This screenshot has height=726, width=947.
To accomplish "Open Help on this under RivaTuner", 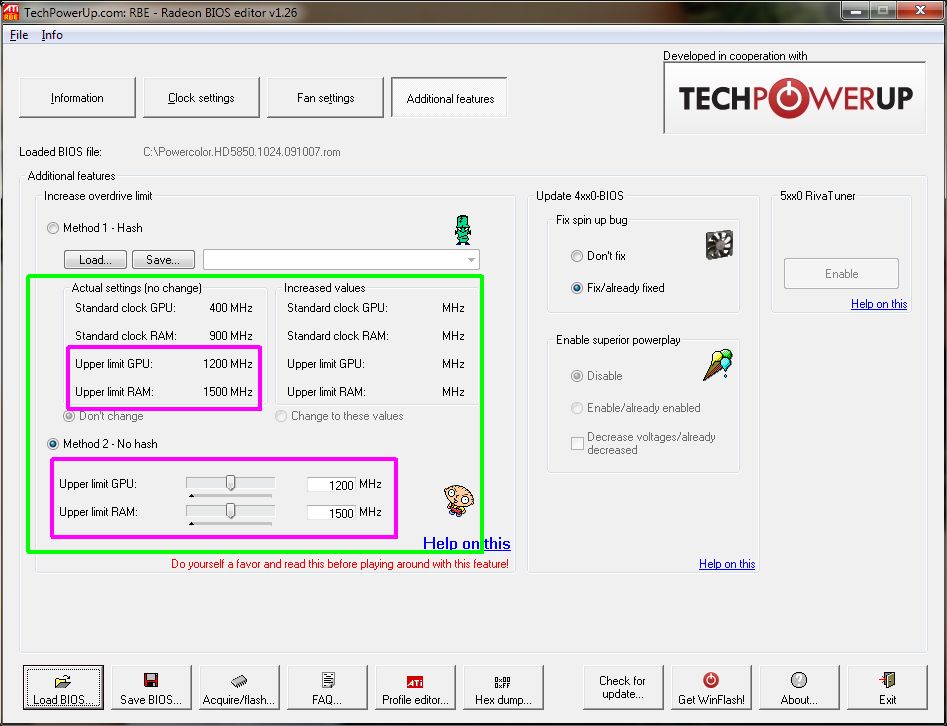I will [879, 304].
